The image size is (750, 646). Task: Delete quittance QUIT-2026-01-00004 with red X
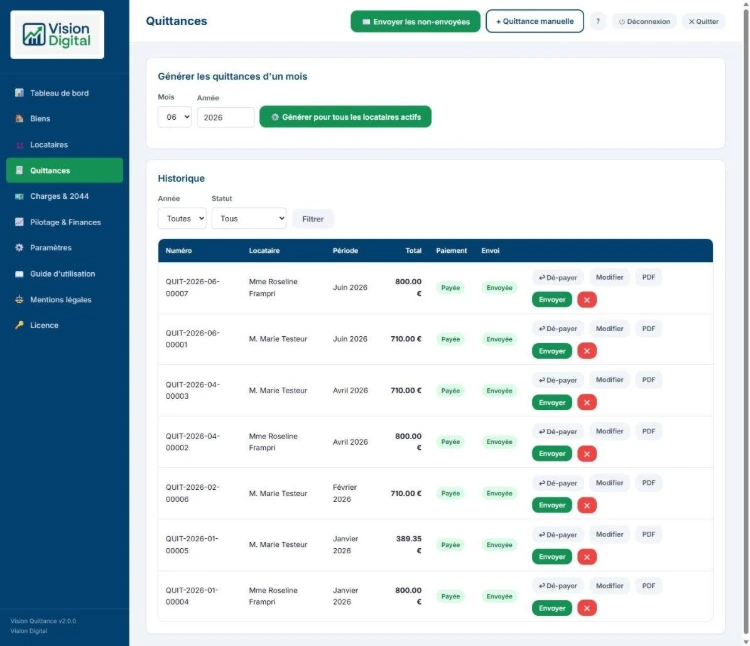coord(587,608)
